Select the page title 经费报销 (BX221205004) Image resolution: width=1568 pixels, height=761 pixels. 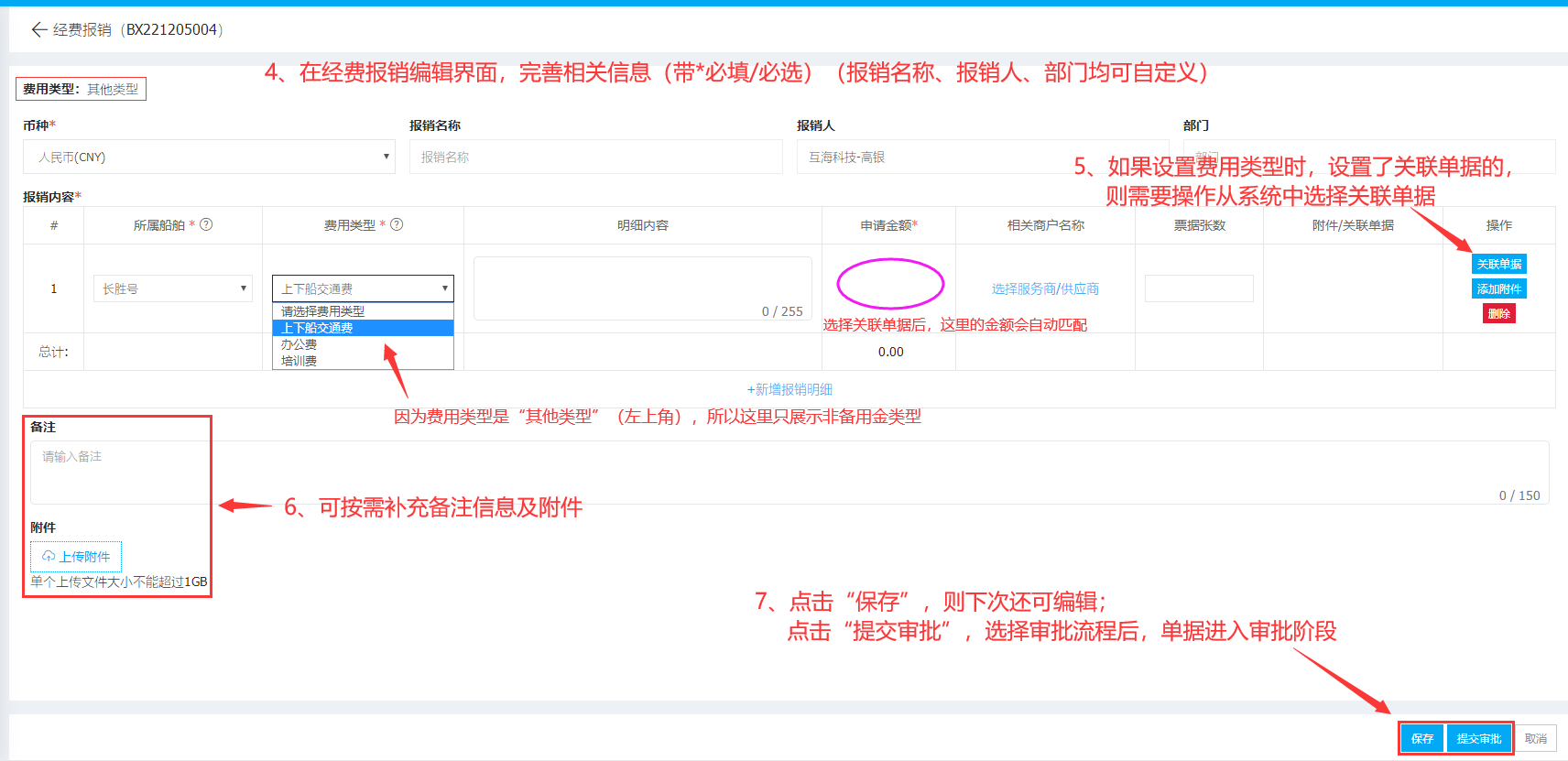pos(138,29)
